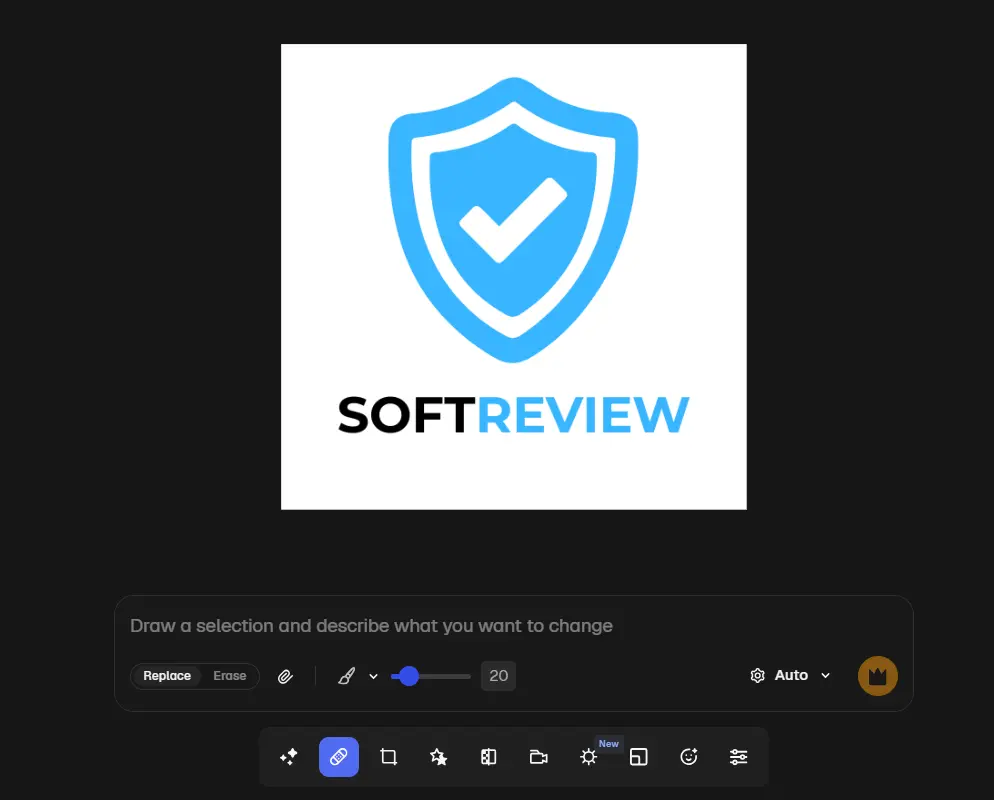Click the prompt description text field

coord(513,626)
